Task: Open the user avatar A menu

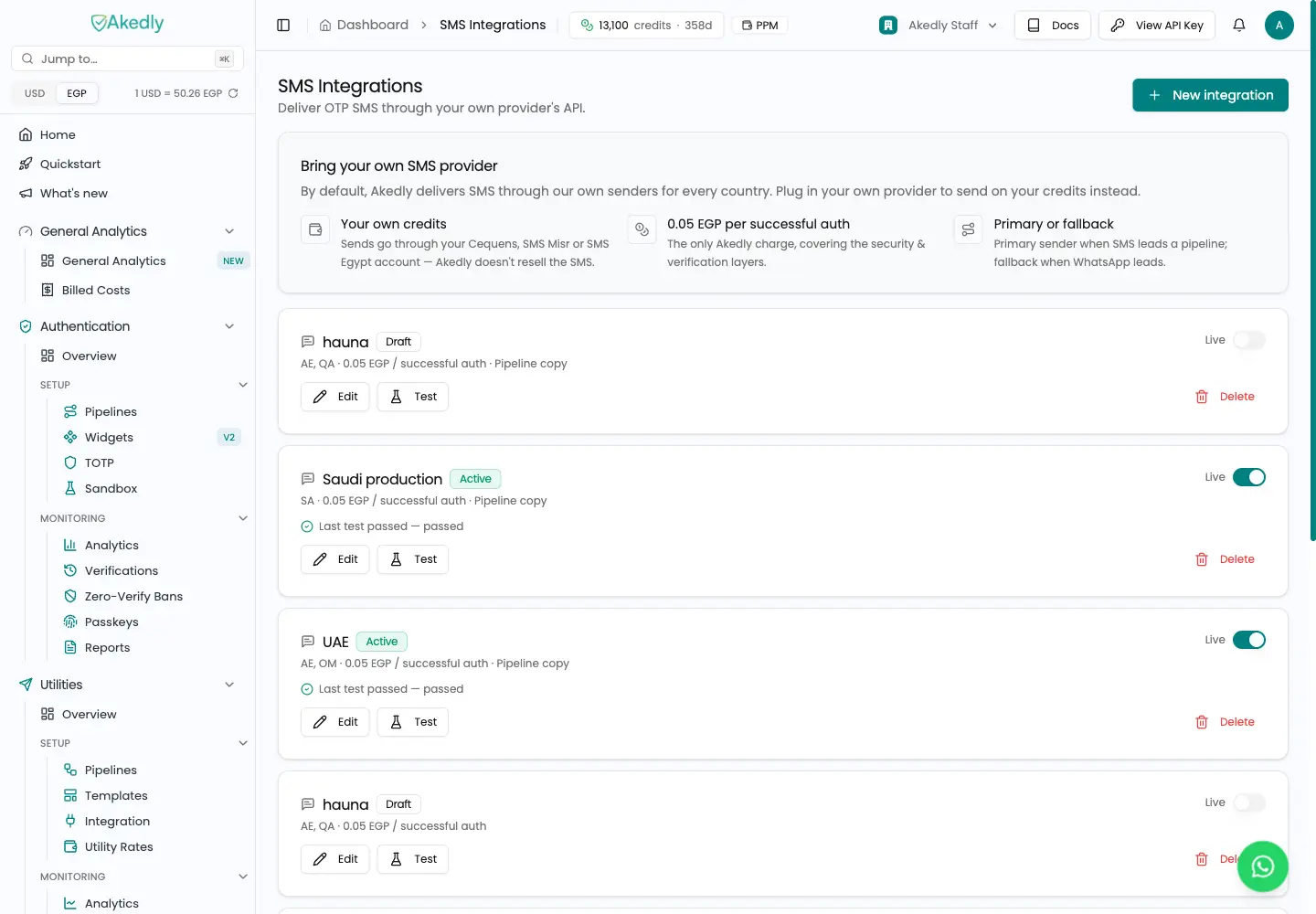Action: pos(1279,26)
